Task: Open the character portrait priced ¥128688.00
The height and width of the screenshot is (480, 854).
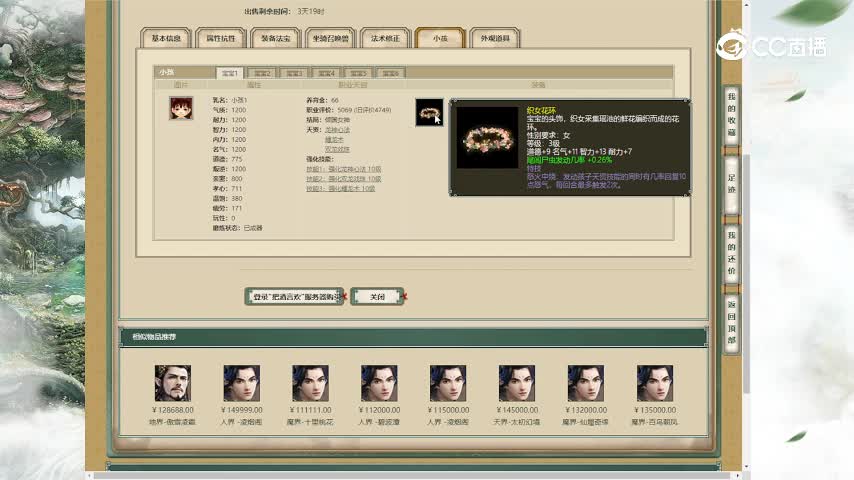Action: [x=173, y=384]
